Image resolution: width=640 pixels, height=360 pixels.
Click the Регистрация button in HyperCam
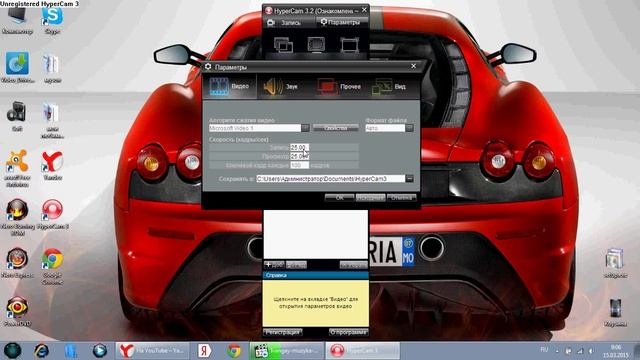tap(282, 332)
